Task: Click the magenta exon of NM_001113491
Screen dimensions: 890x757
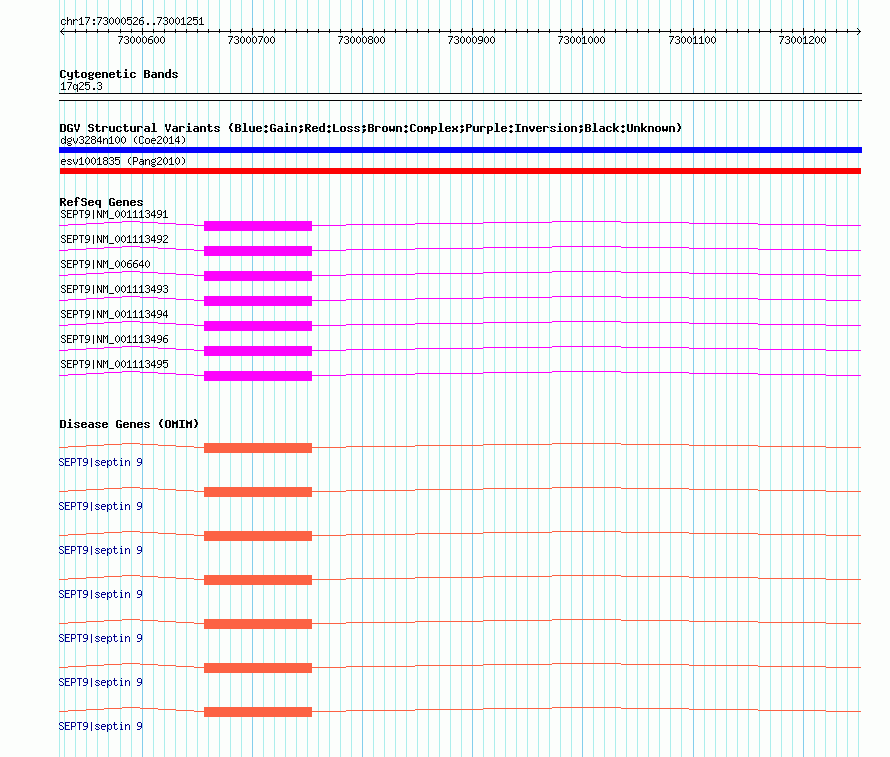Action: tap(258, 226)
